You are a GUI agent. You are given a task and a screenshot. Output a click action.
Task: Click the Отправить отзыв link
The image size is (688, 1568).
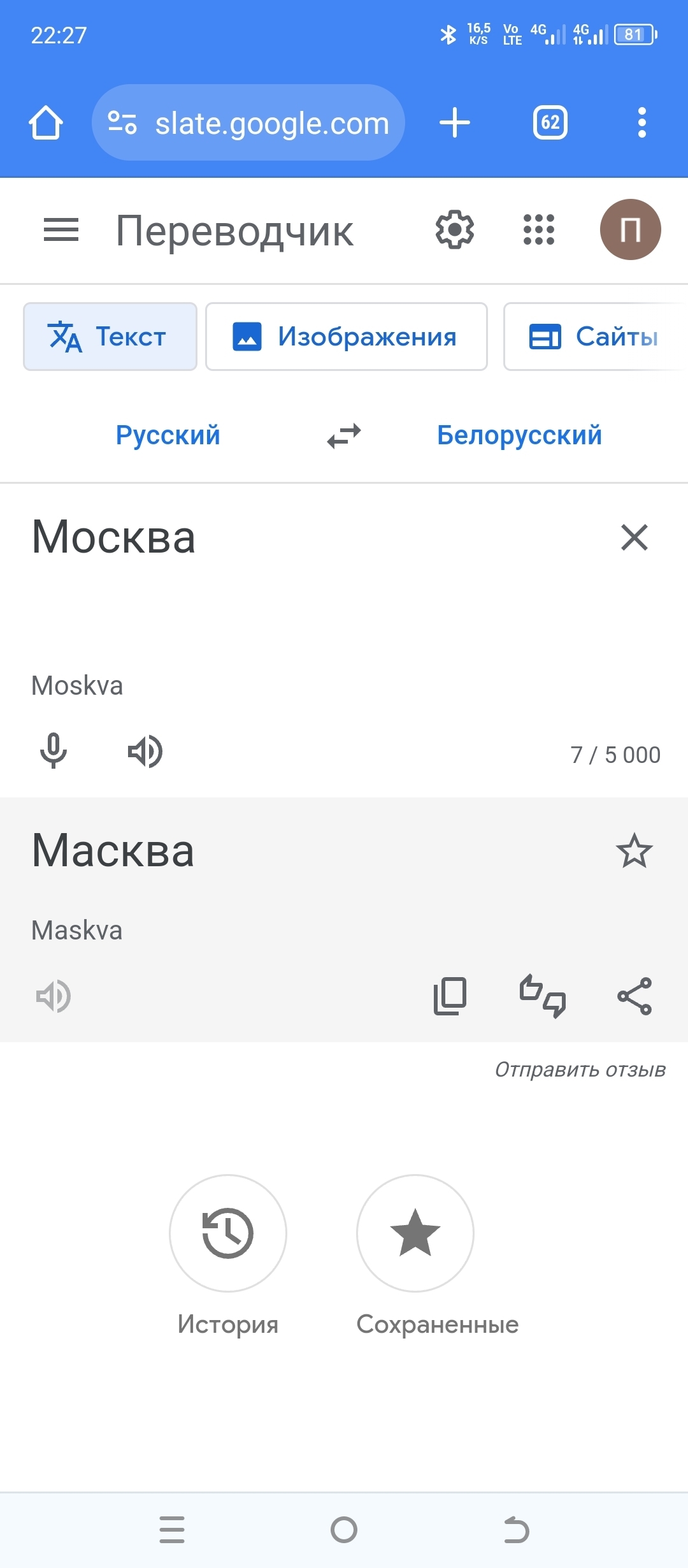[x=580, y=1070]
